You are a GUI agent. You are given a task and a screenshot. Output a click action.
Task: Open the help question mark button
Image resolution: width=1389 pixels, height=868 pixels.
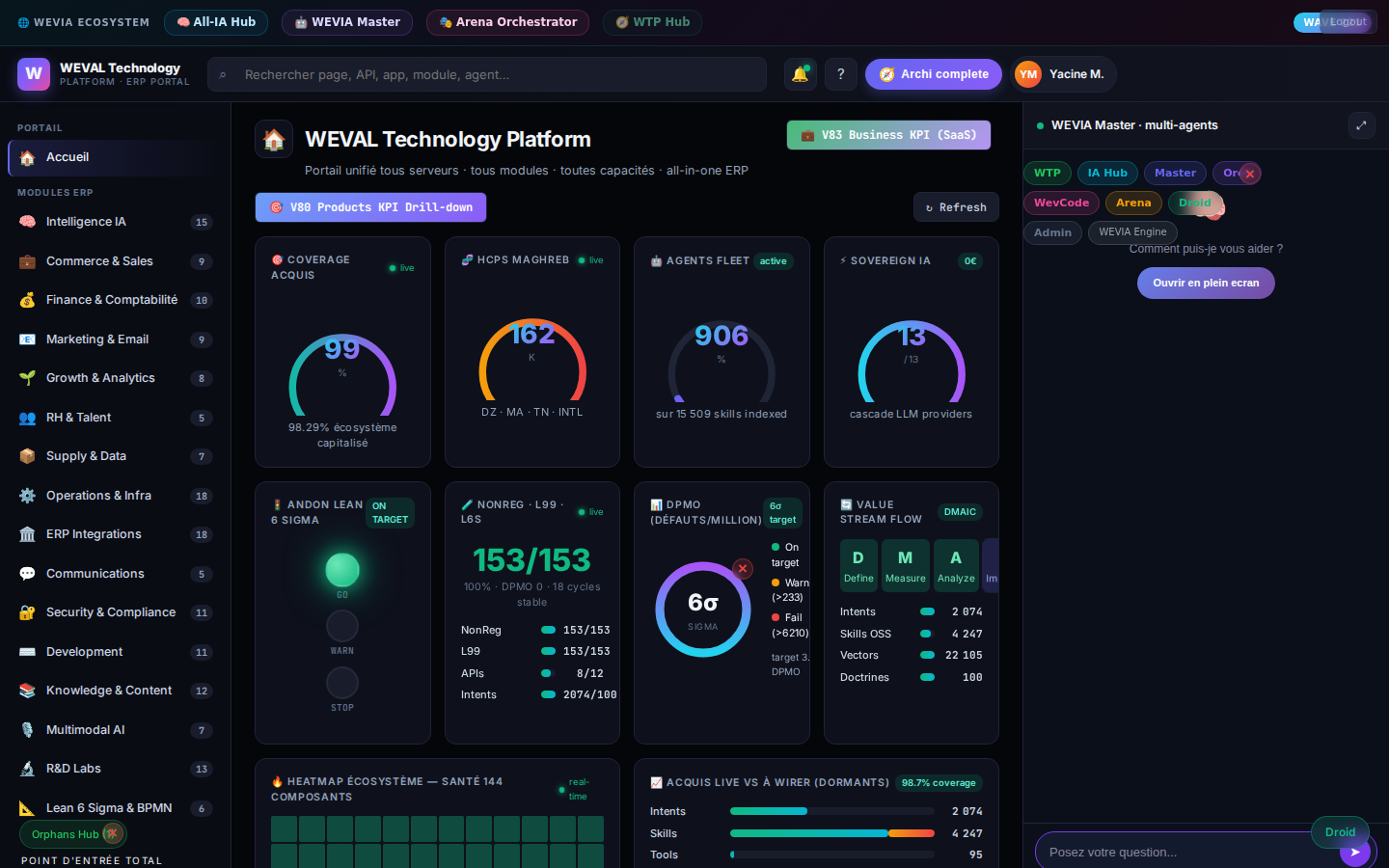(x=841, y=74)
